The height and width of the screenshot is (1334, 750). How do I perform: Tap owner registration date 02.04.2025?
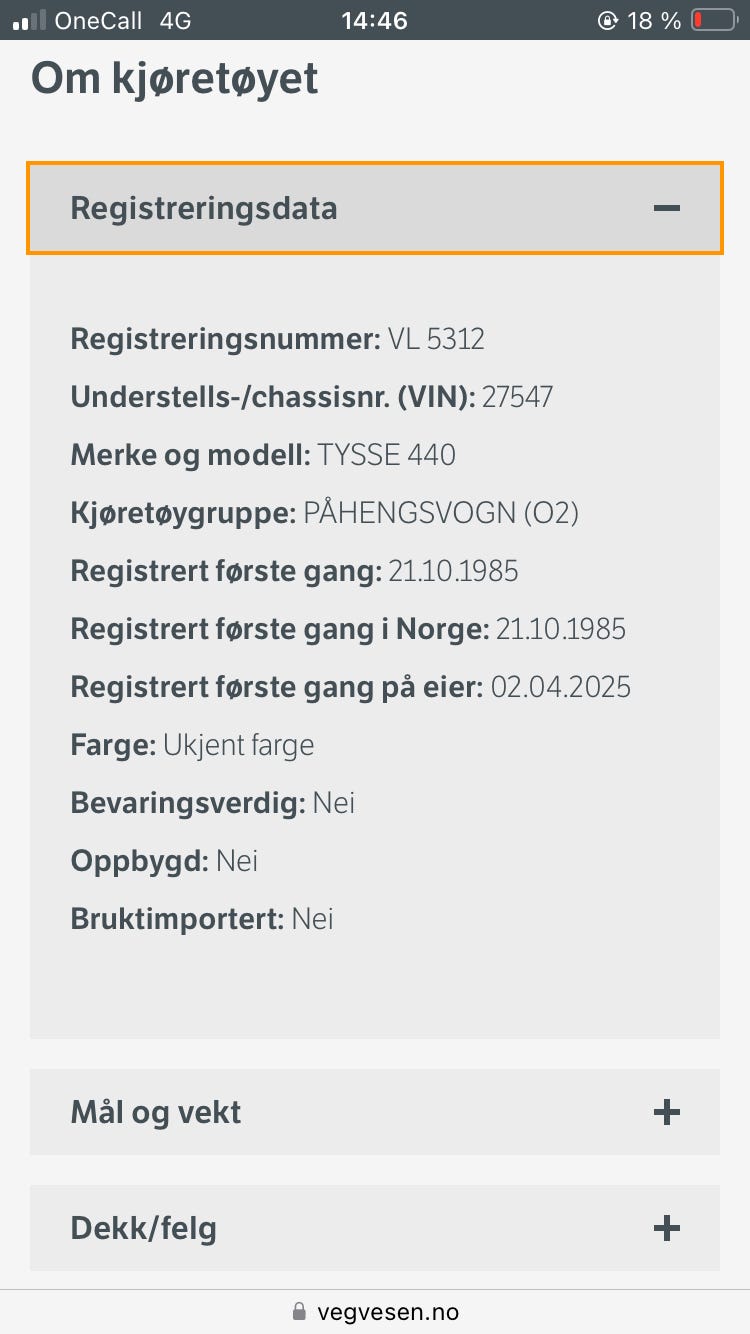[560, 687]
